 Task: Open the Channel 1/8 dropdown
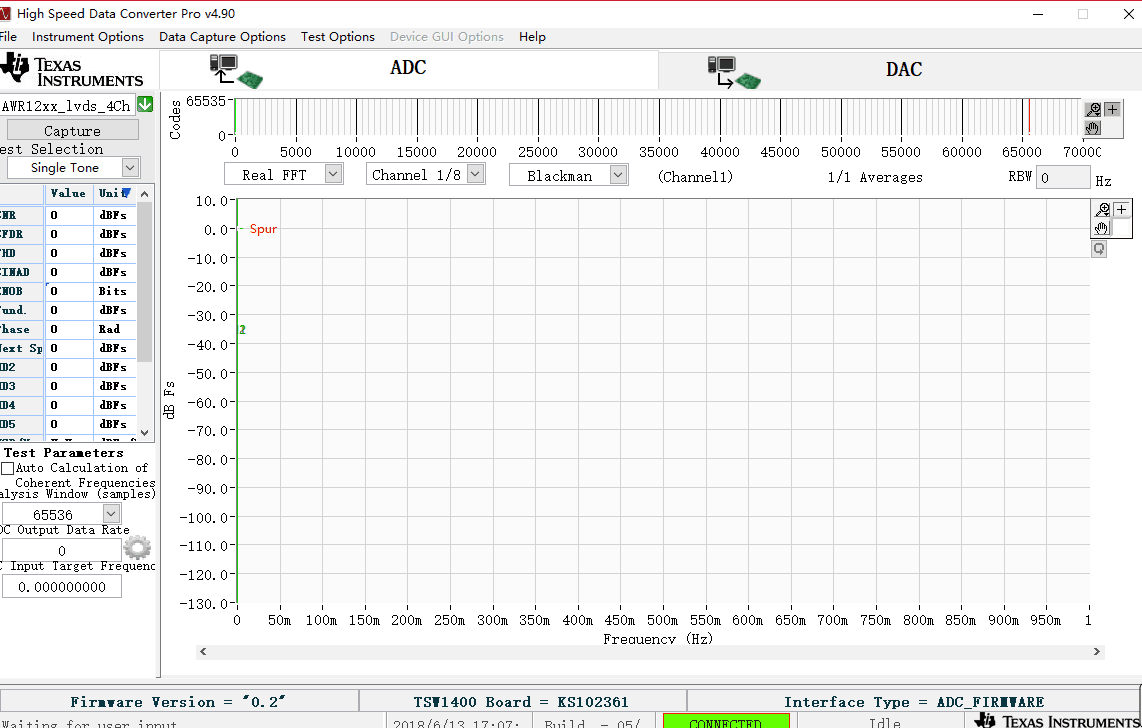tap(476, 174)
